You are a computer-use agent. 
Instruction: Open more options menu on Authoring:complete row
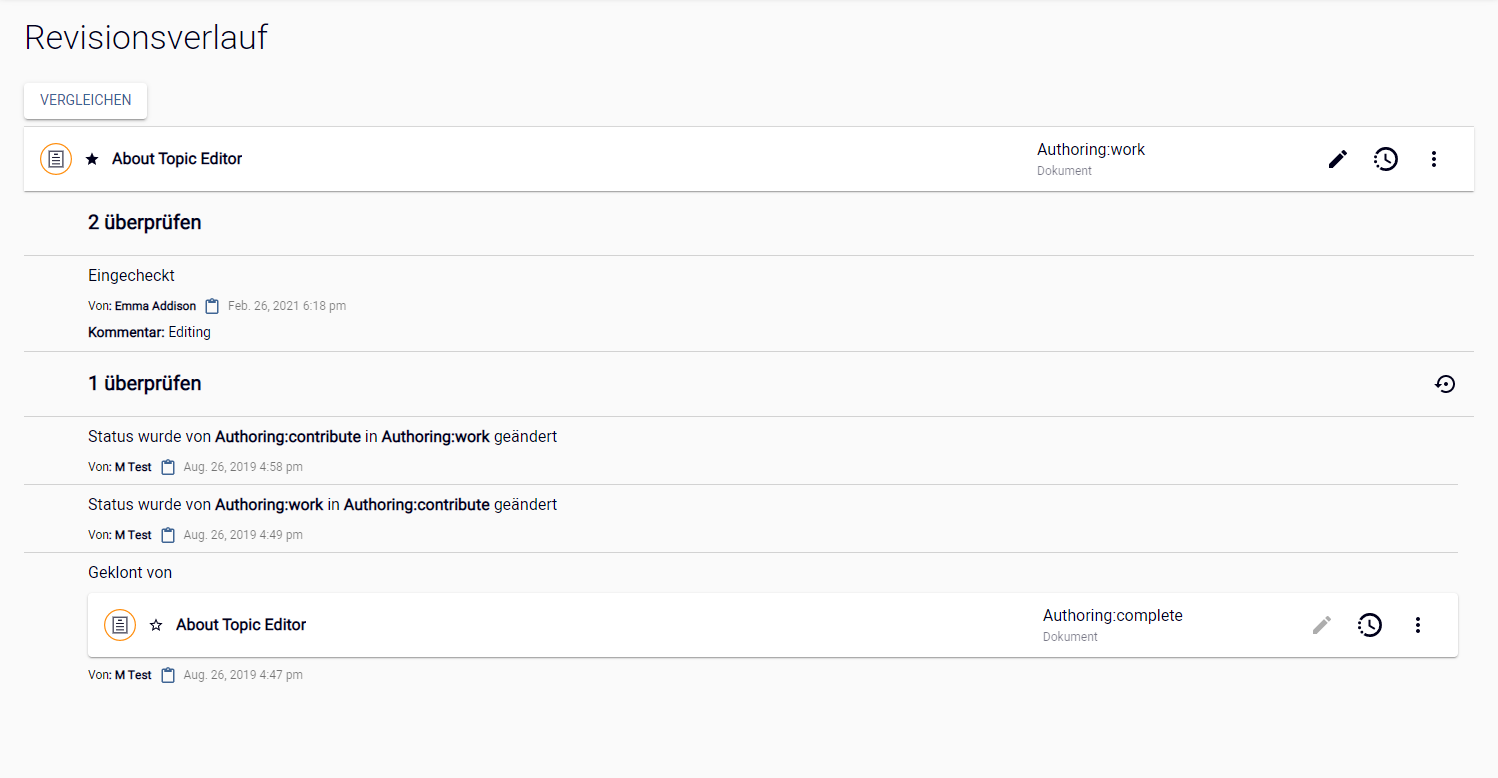point(1418,625)
